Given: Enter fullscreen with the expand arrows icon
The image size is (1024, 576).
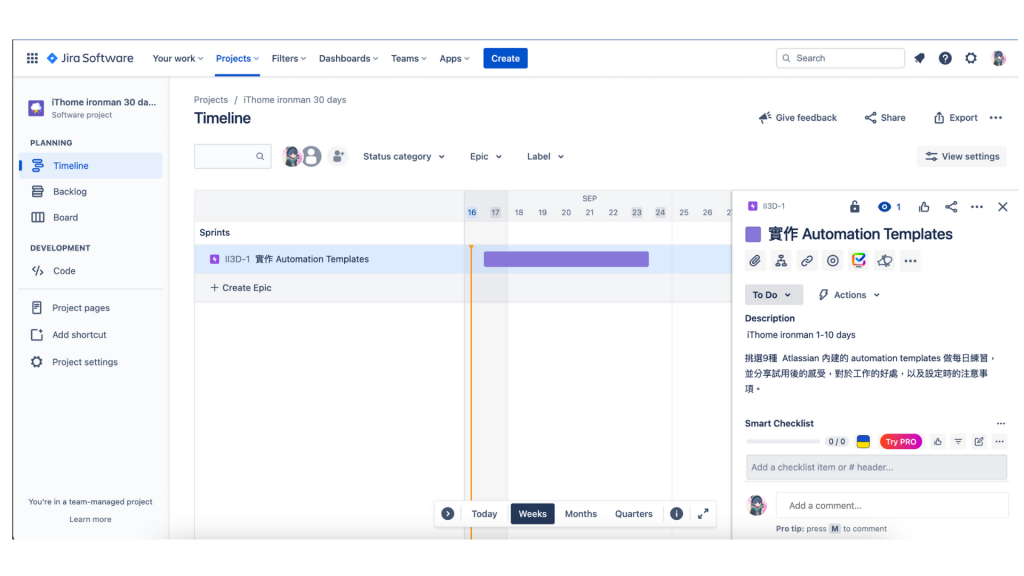Looking at the screenshot, I should 703,513.
